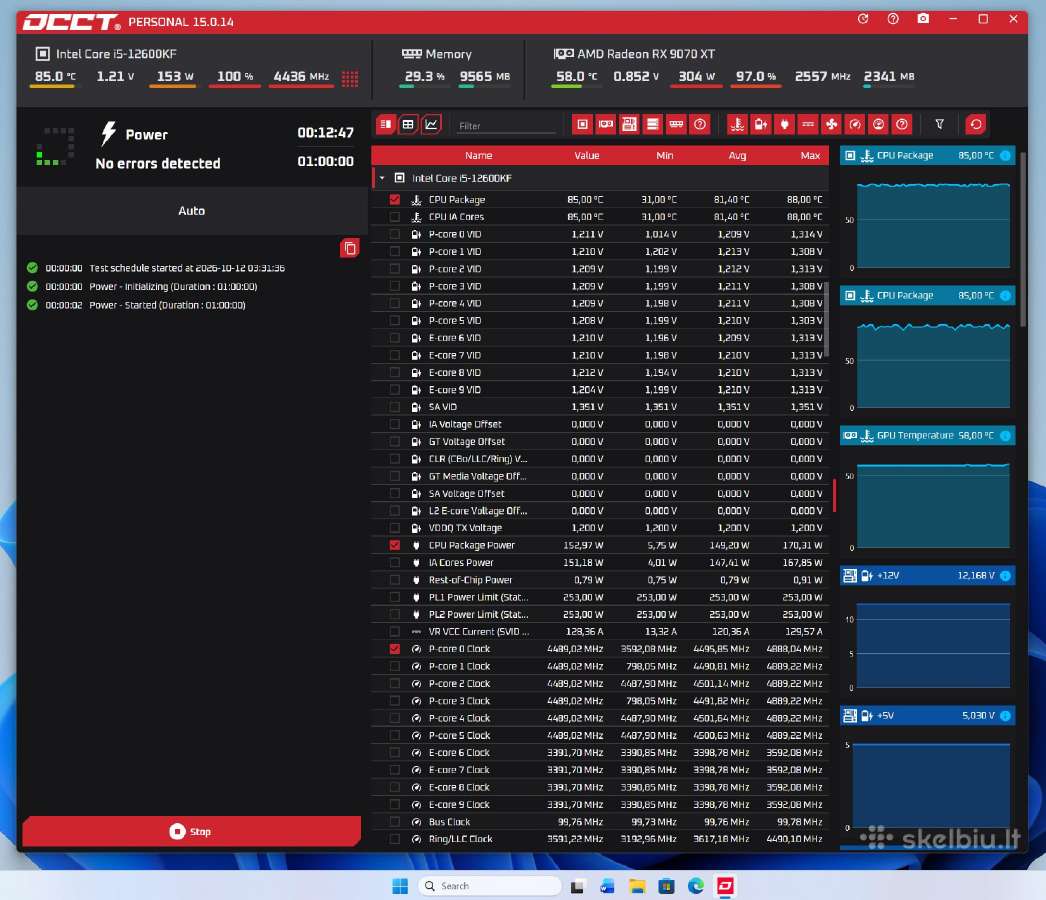1046x900 pixels.
Task: Launch Microsoft Edge from the taskbar
Action: point(696,886)
